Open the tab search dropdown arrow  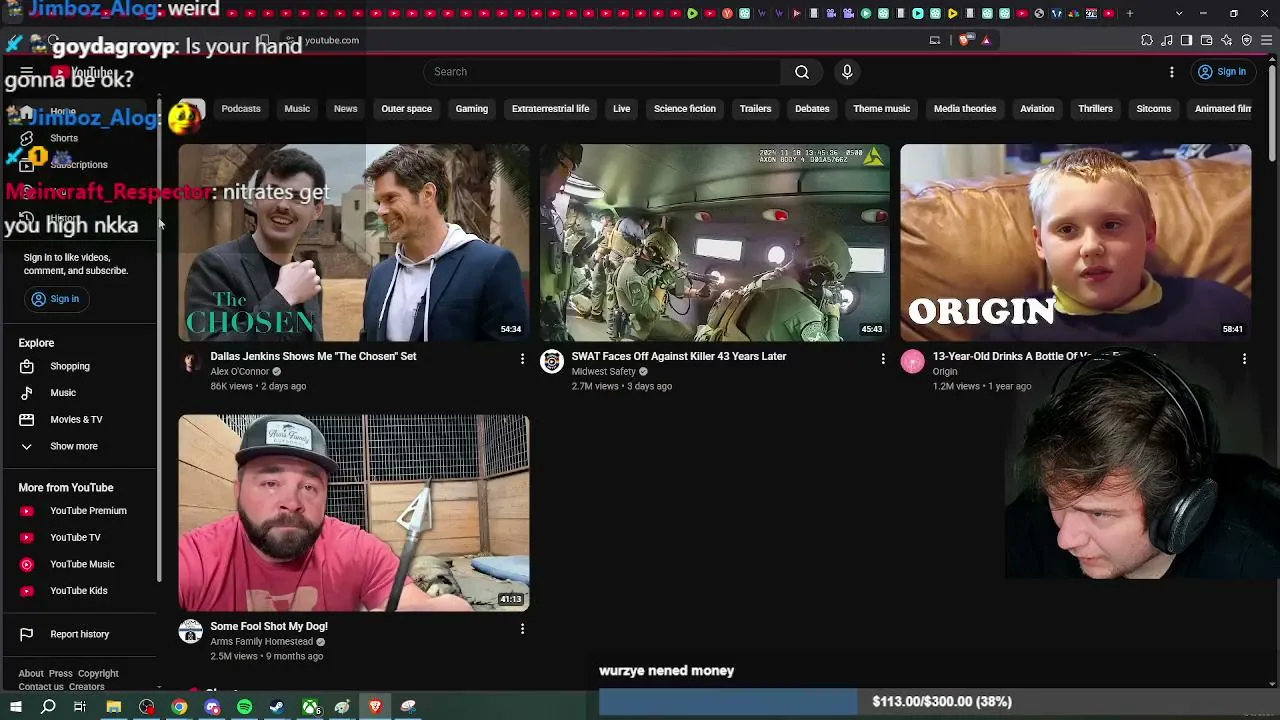(1179, 13)
